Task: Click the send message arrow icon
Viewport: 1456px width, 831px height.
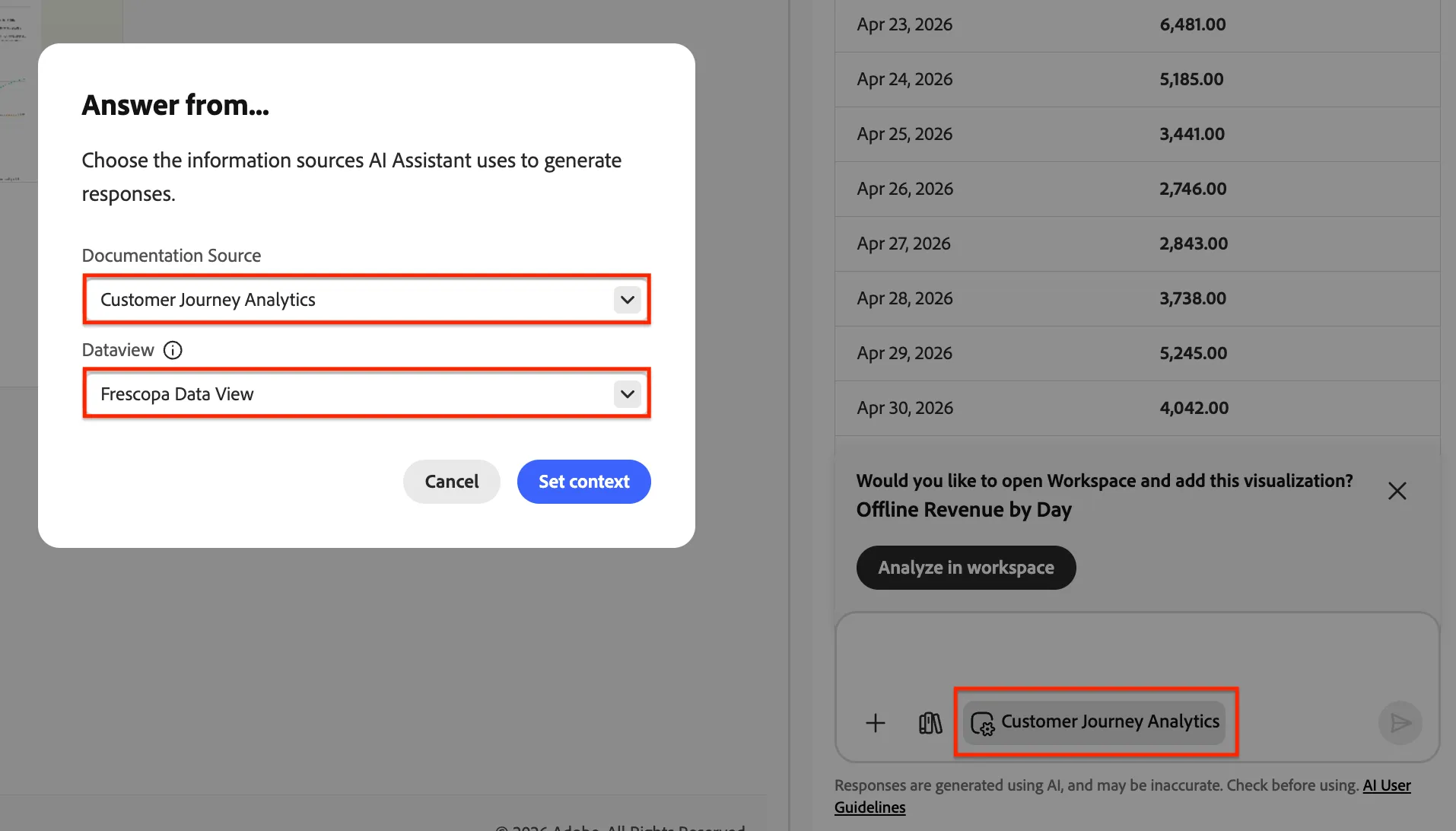Action: [x=1400, y=723]
